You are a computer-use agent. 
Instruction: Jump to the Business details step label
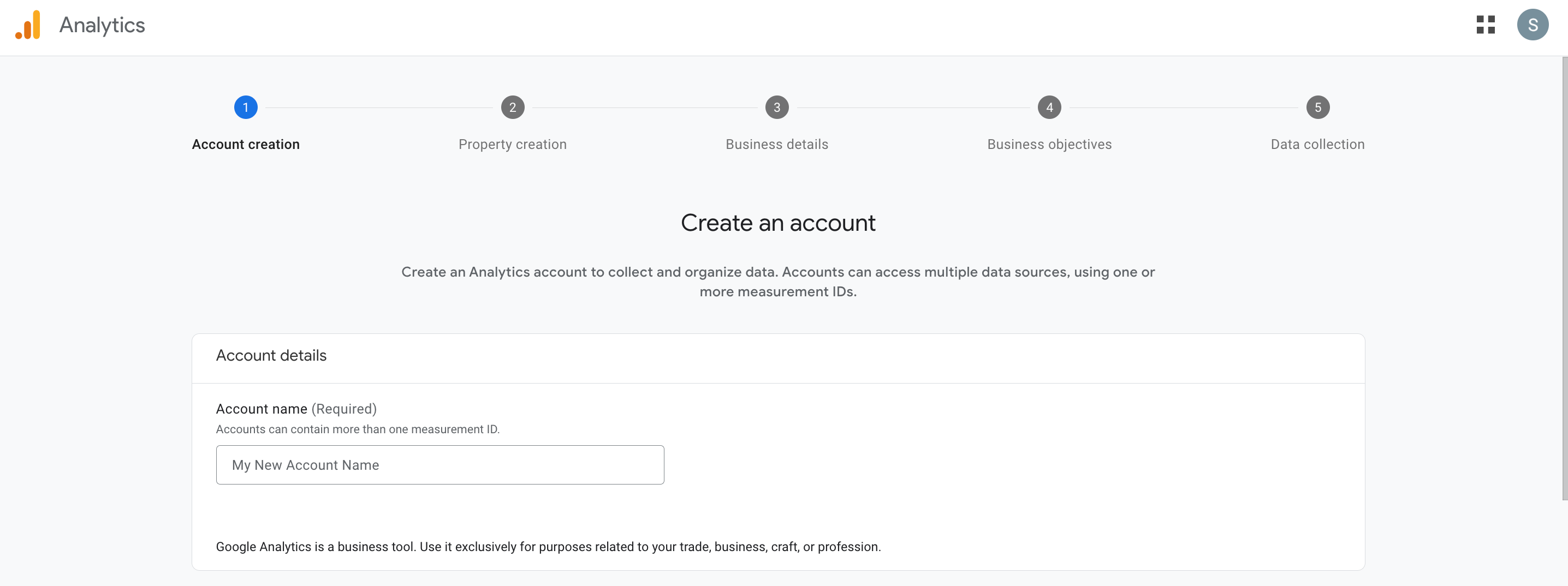[x=777, y=144]
